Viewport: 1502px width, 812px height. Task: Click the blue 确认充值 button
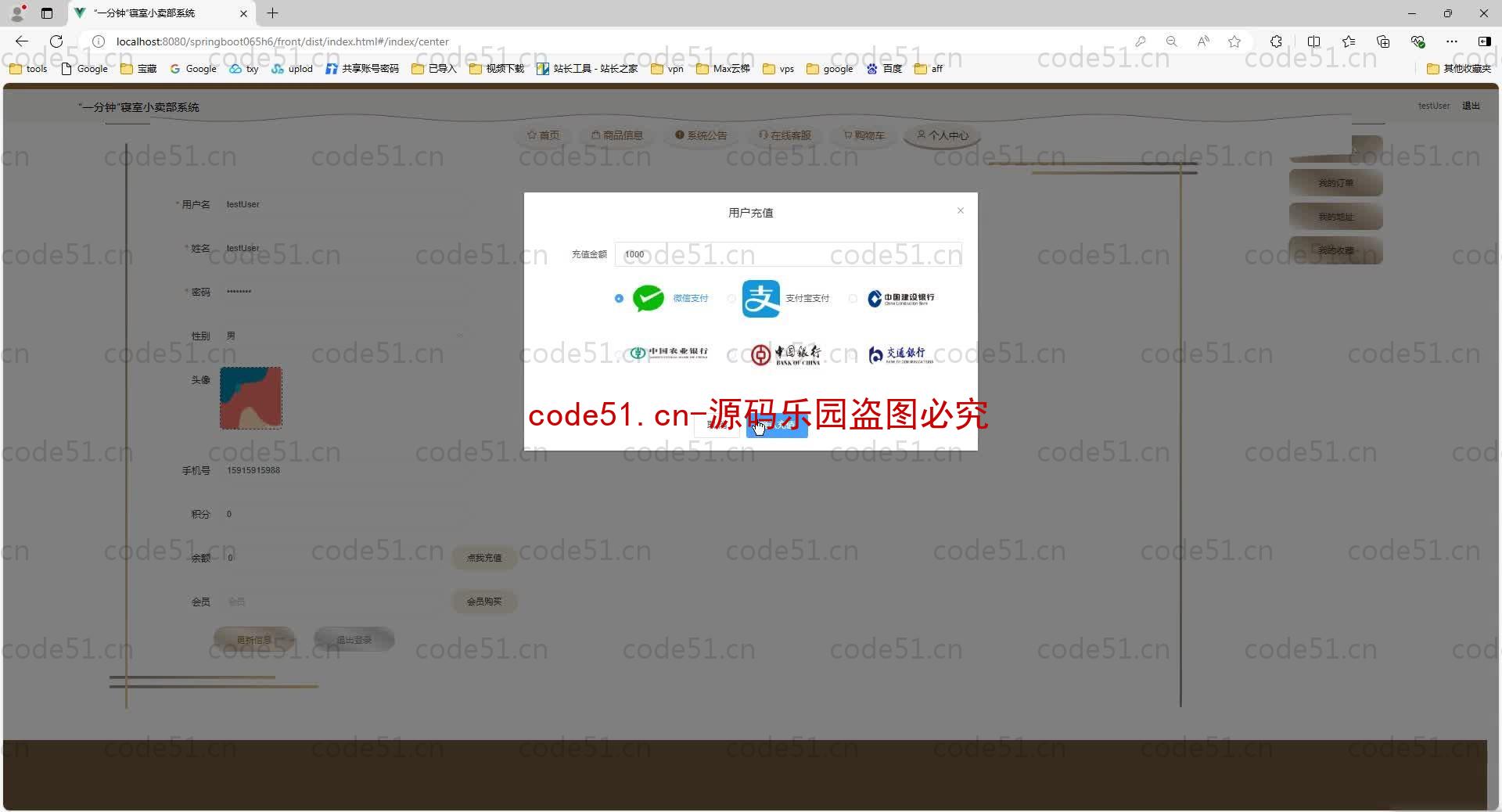(777, 425)
